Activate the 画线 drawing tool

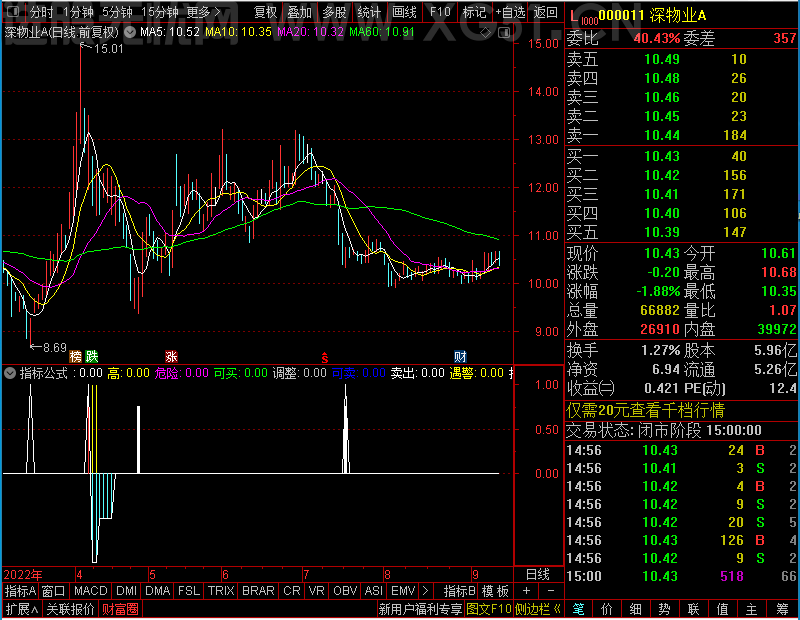(404, 11)
